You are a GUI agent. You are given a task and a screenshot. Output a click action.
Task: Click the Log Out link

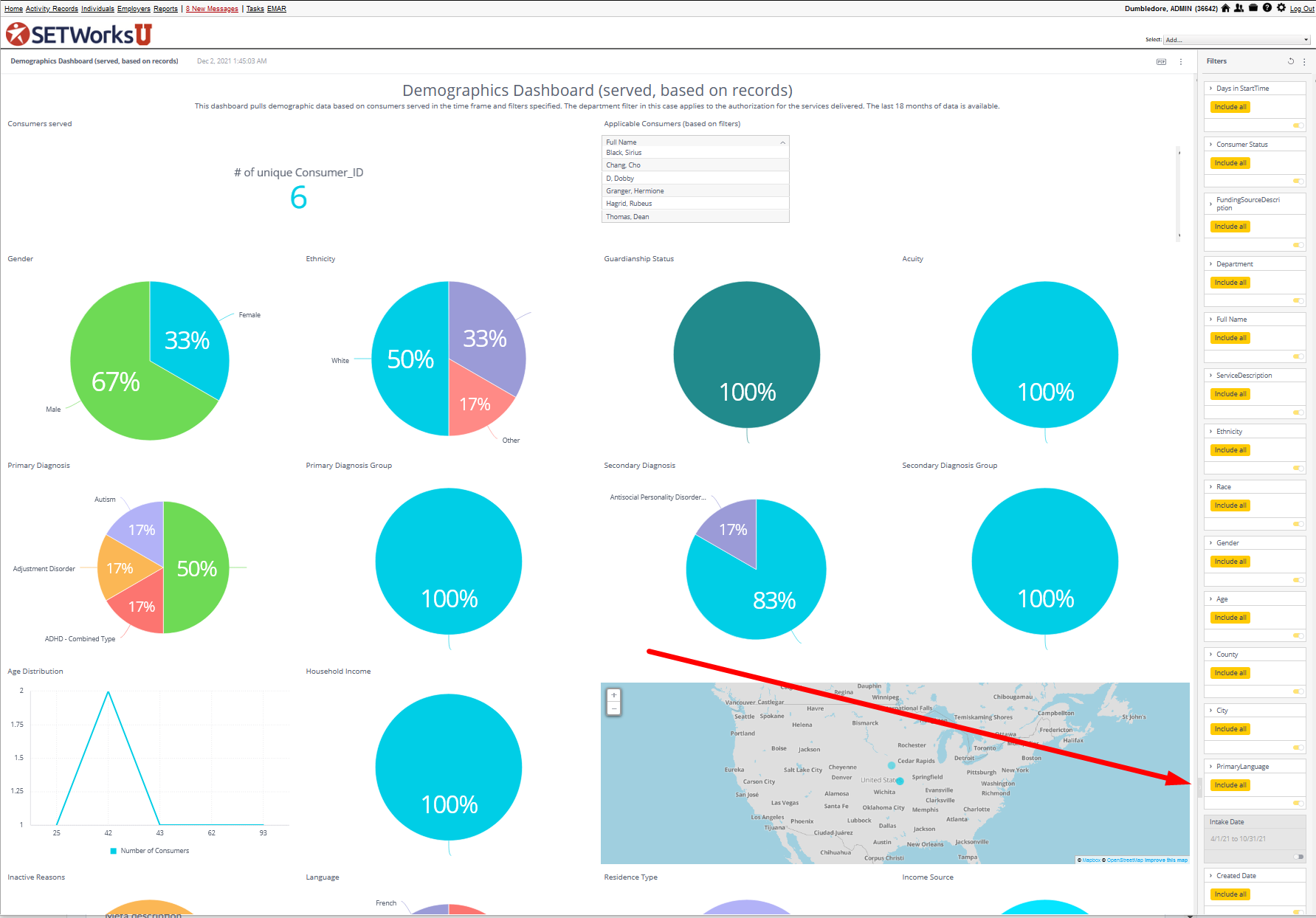[x=1302, y=9]
